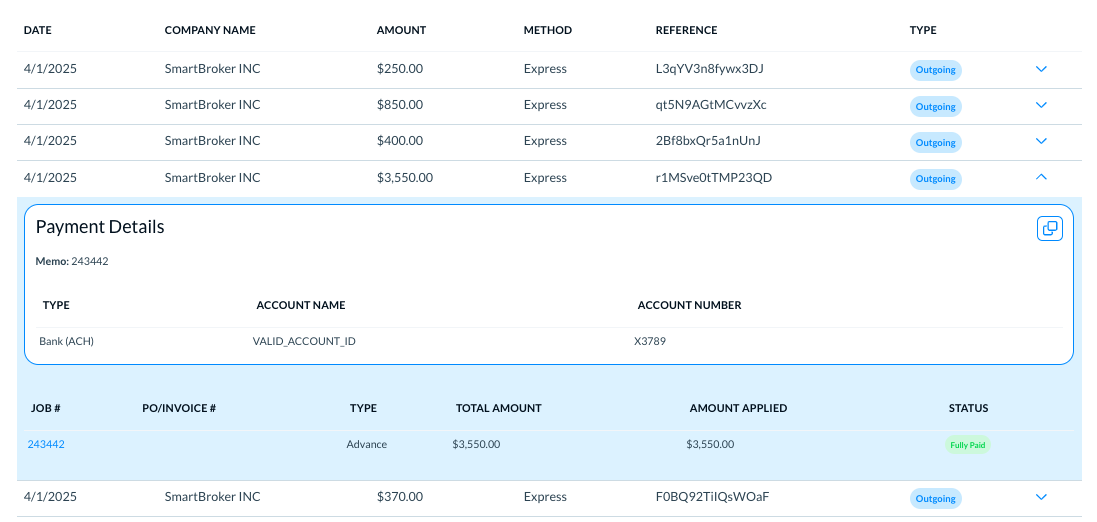The image size is (1097, 522).
Task: Select reference L3qYV3n8fywx3DJ
Action: click(709, 69)
